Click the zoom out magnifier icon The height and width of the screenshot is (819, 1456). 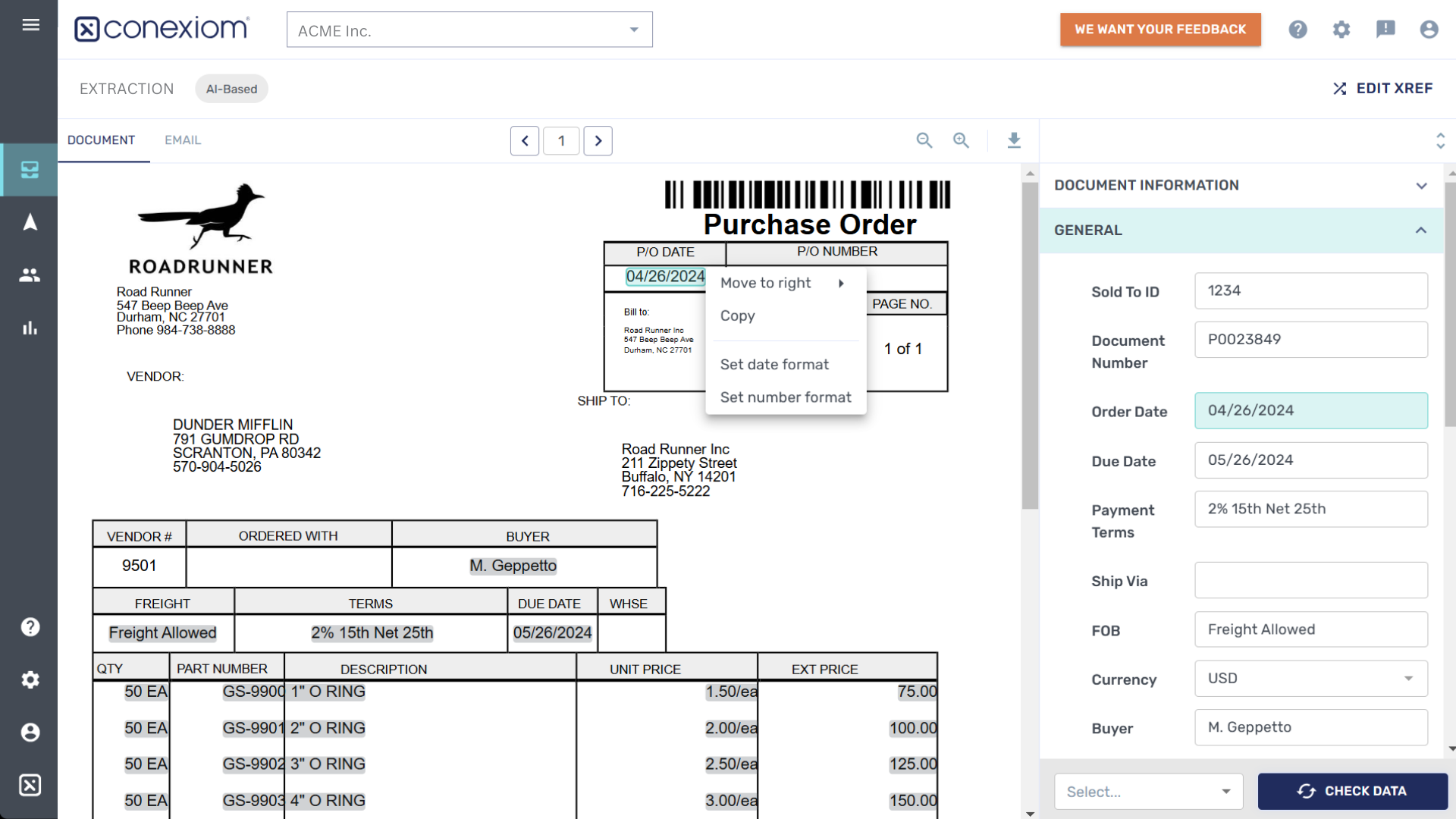[924, 140]
